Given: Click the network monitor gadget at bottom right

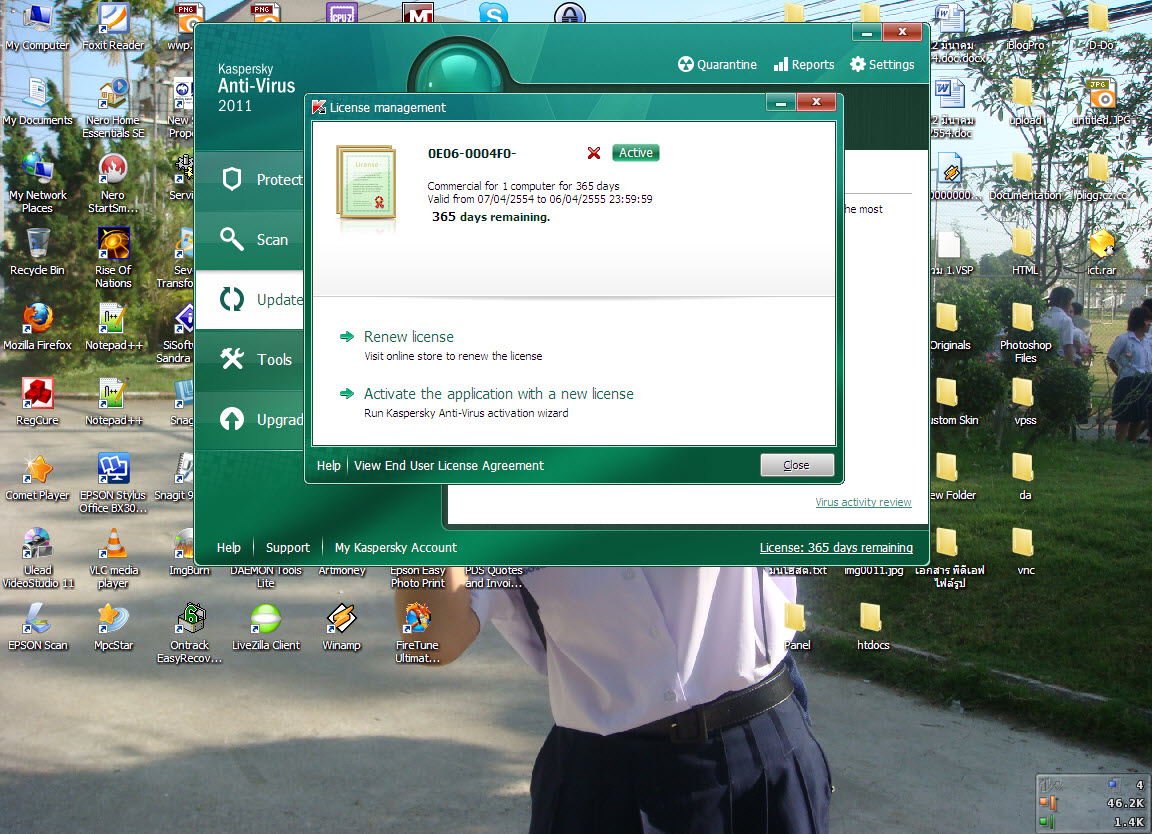Looking at the screenshot, I should point(1092,803).
